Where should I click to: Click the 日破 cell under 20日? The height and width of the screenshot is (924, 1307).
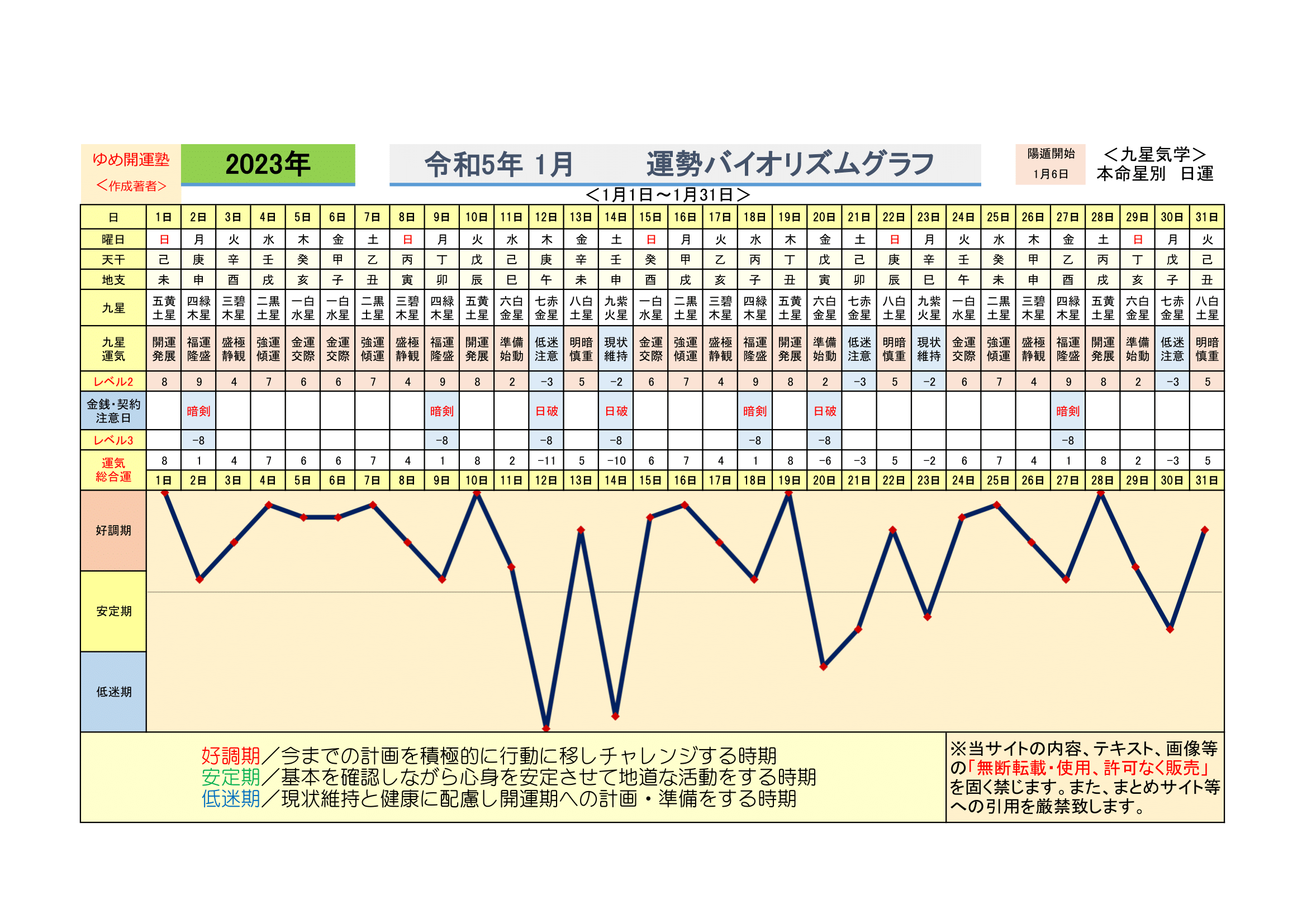824,411
